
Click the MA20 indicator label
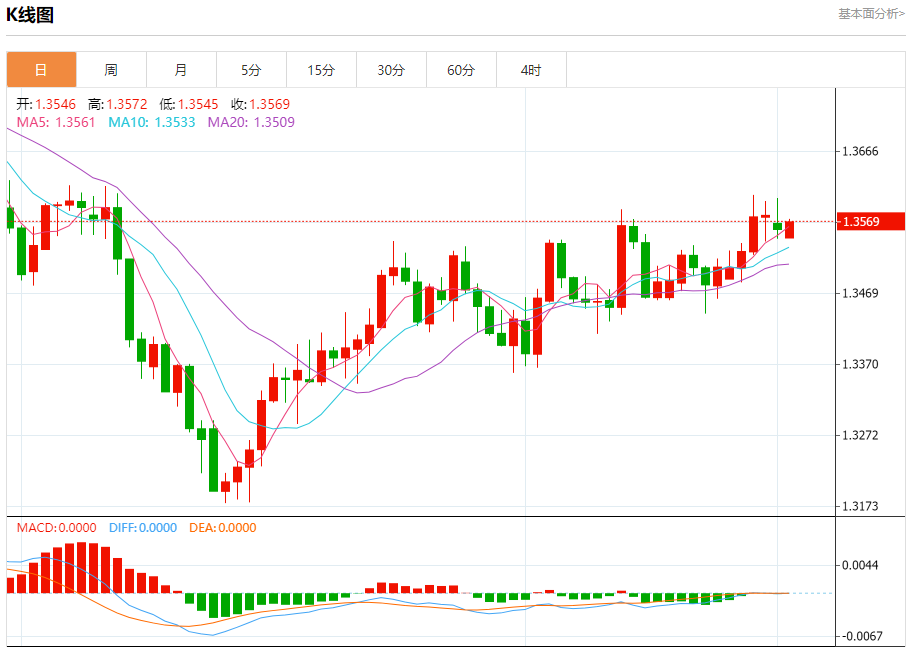point(251,122)
